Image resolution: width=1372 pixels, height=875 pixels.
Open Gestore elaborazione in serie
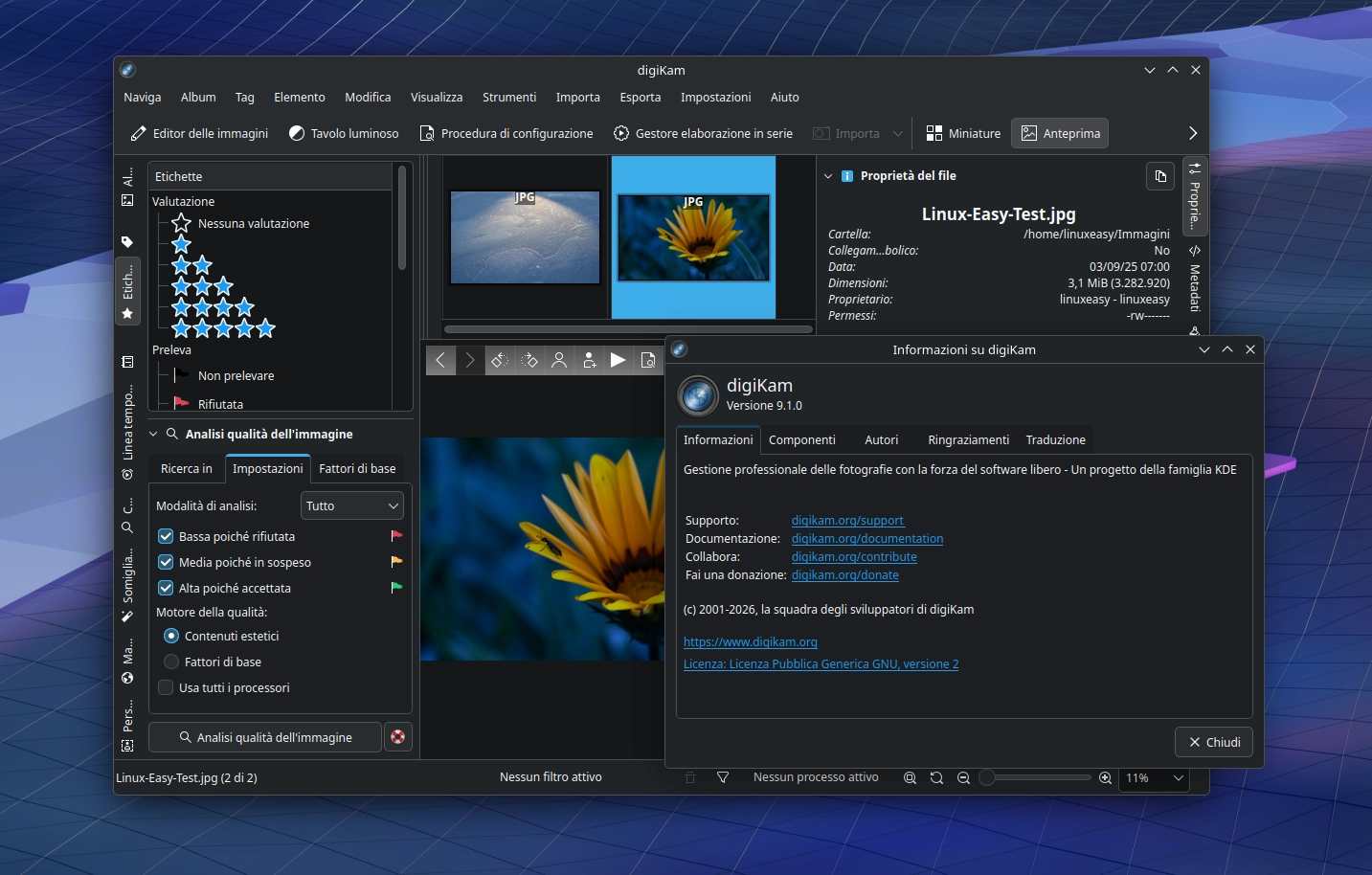pyautogui.click(x=703, y=133)
